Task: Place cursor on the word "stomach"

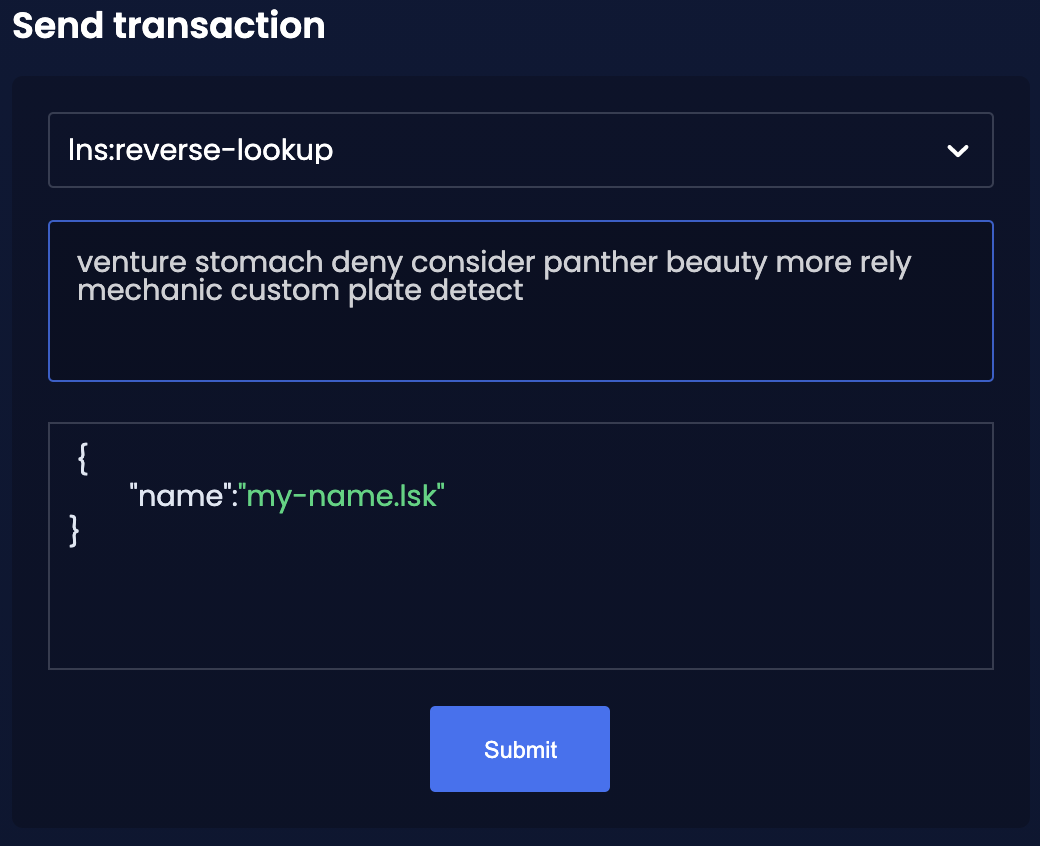Action: tap(259, 262)
